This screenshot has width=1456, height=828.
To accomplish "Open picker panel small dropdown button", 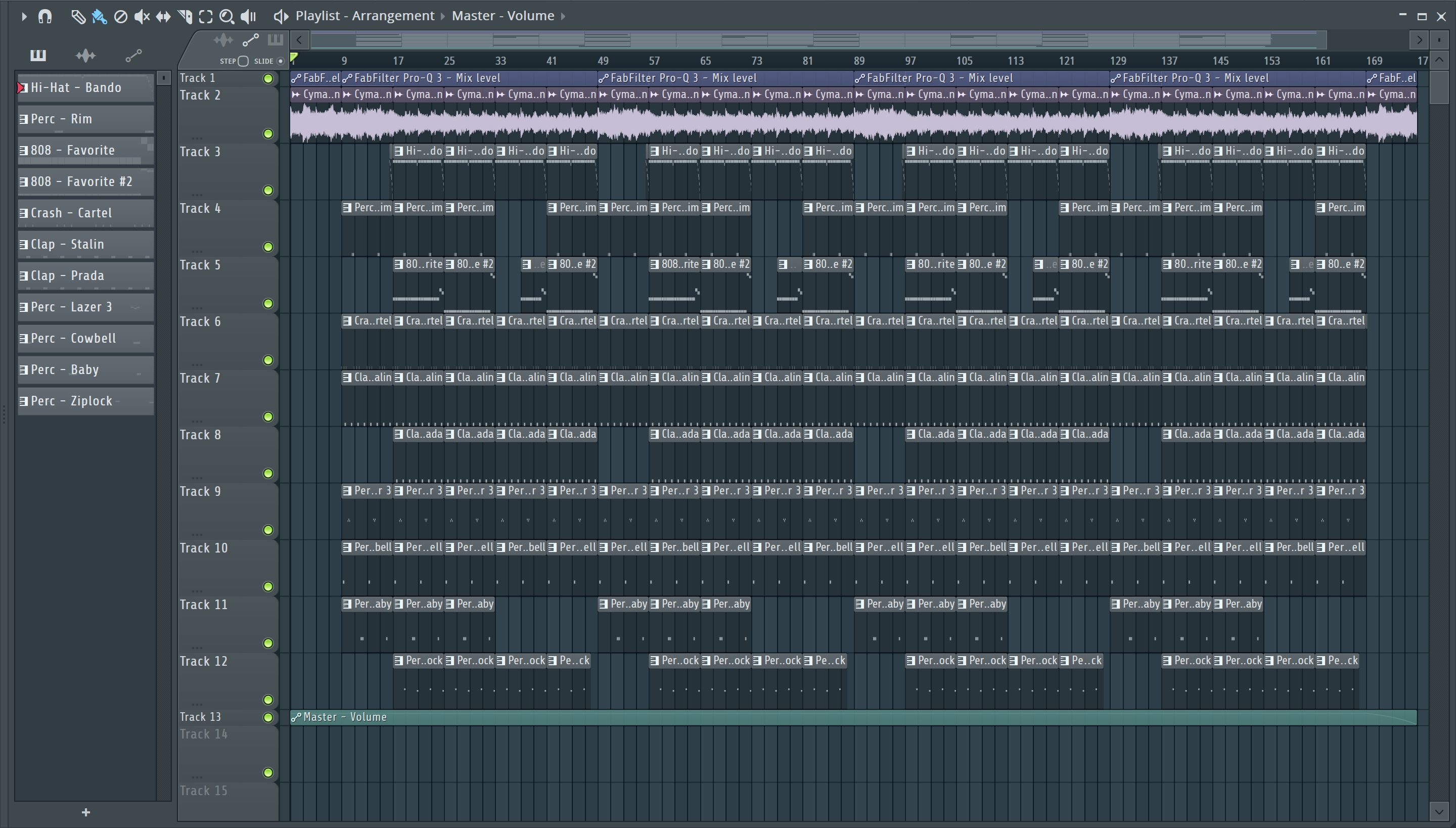I will tap(163, 77).
